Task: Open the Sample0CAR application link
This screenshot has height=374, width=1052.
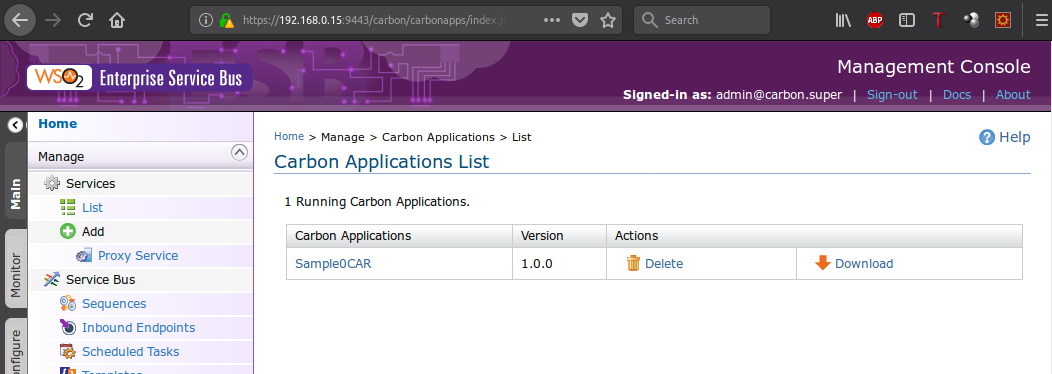Action: point(333,263)
